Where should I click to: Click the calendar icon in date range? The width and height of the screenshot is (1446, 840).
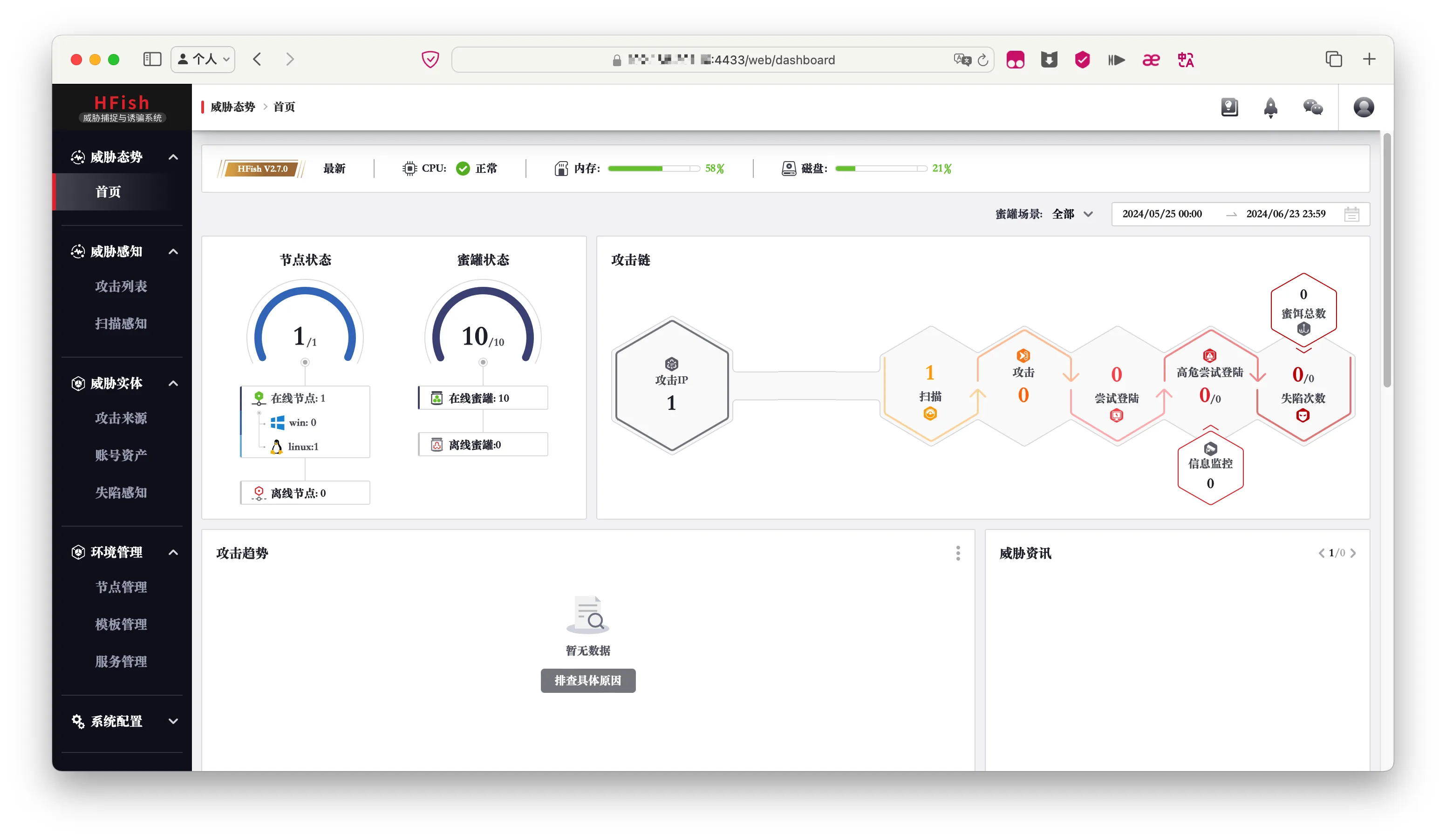(1351, 215)
